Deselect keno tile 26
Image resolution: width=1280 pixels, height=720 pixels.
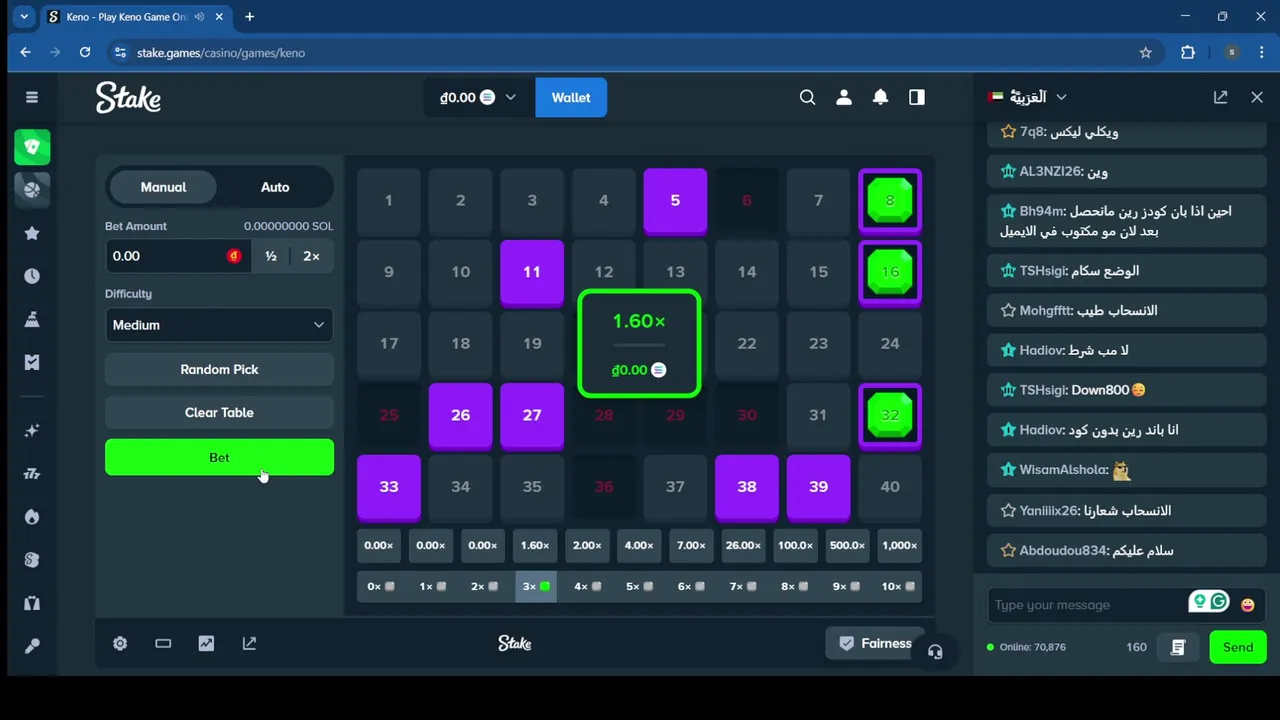click(x=460, y=415)
